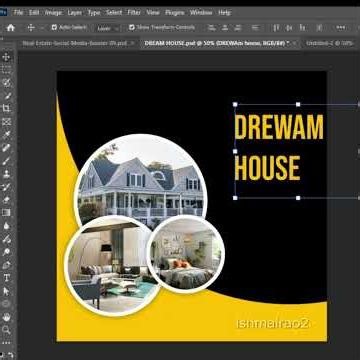Click Align vertical centers in options bar

(289, 28)
